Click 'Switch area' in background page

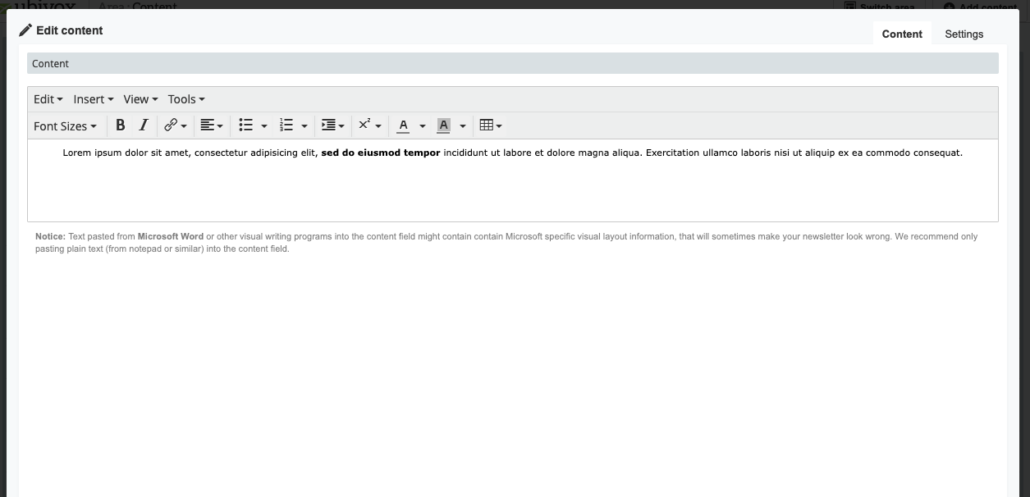(x=879, y=6)
